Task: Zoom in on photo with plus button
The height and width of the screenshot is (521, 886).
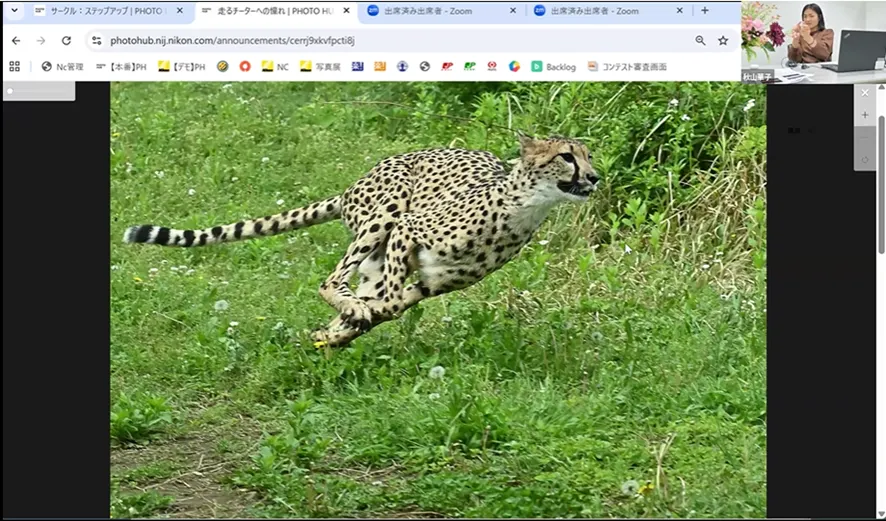Action: point(865,115)
